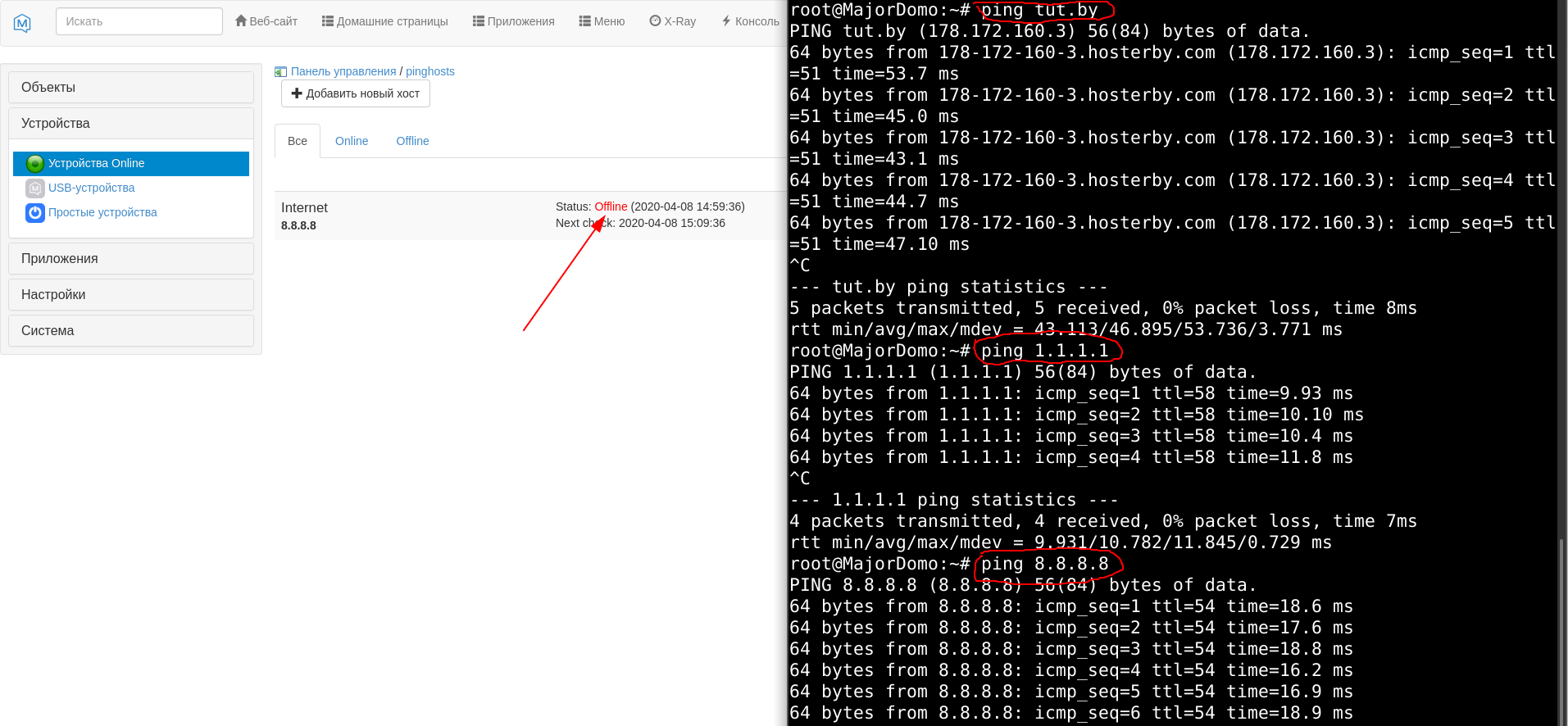This screenshot has height=726, width=1568.
Task: Click Добавить новый хост button
Action: click(x=356, y=93)
